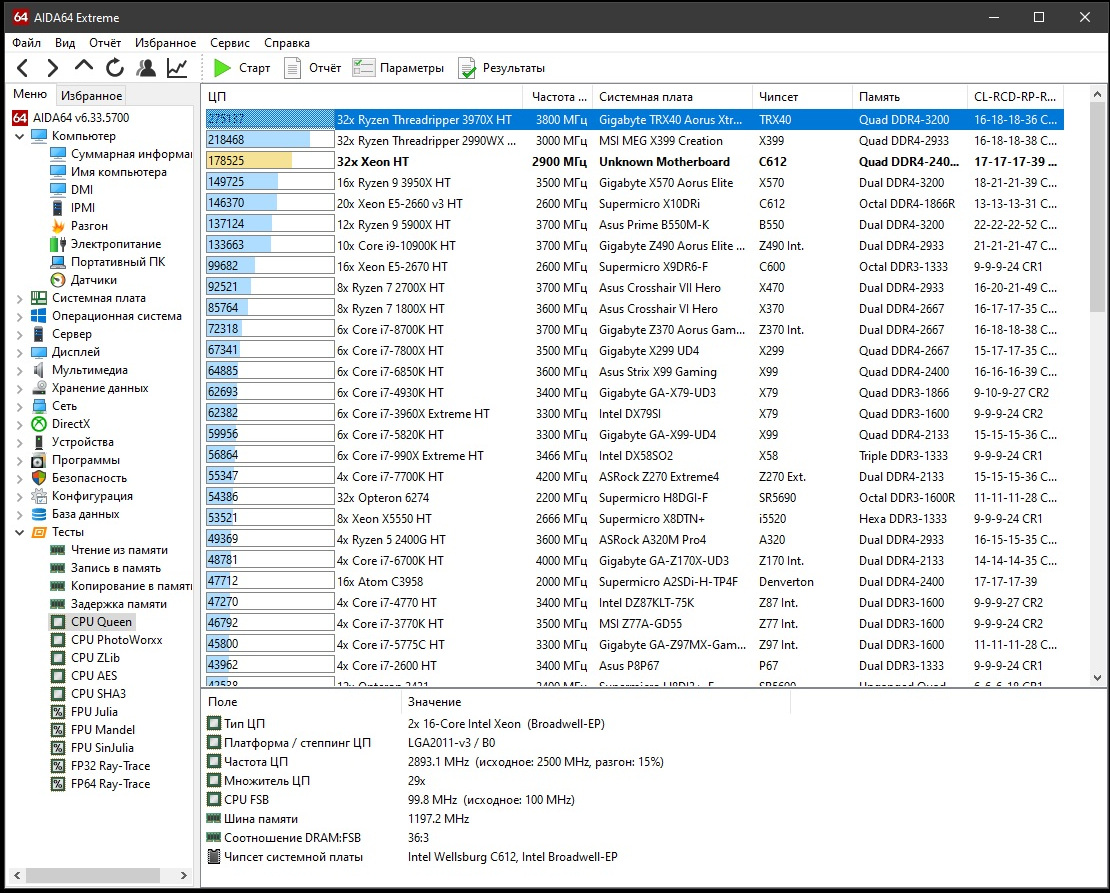Expand the Системная плата node
1110x893 pixels.
click(x=20, y=298)
